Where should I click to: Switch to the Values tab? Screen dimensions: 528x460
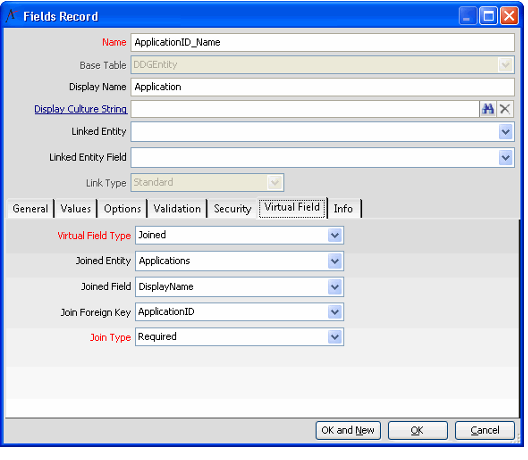pos(76,209)
